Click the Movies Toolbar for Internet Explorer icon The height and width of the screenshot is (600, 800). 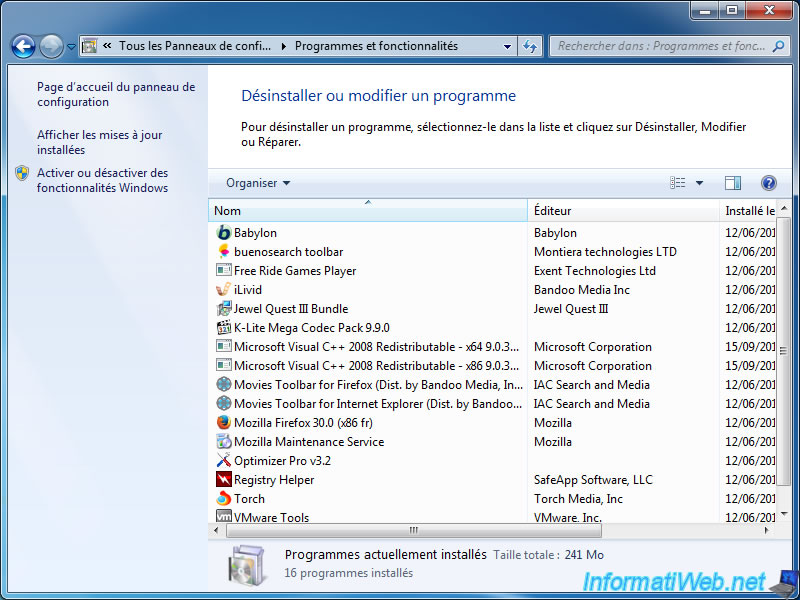[223, 404]
